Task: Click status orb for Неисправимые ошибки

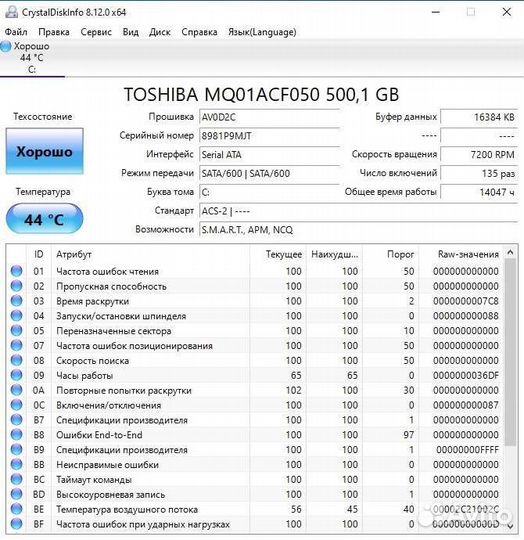Action: pos(16,464)
